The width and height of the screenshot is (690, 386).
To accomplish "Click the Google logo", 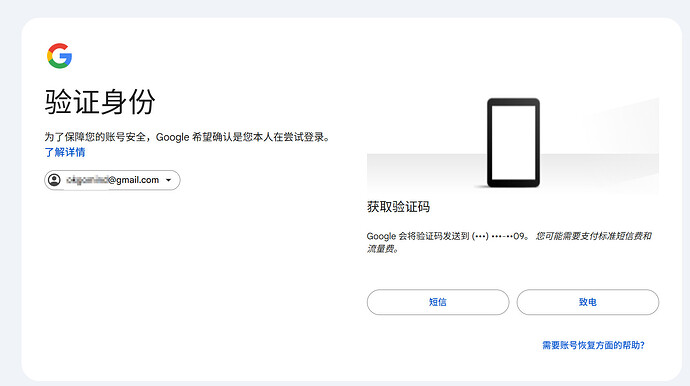I will 59,56.
